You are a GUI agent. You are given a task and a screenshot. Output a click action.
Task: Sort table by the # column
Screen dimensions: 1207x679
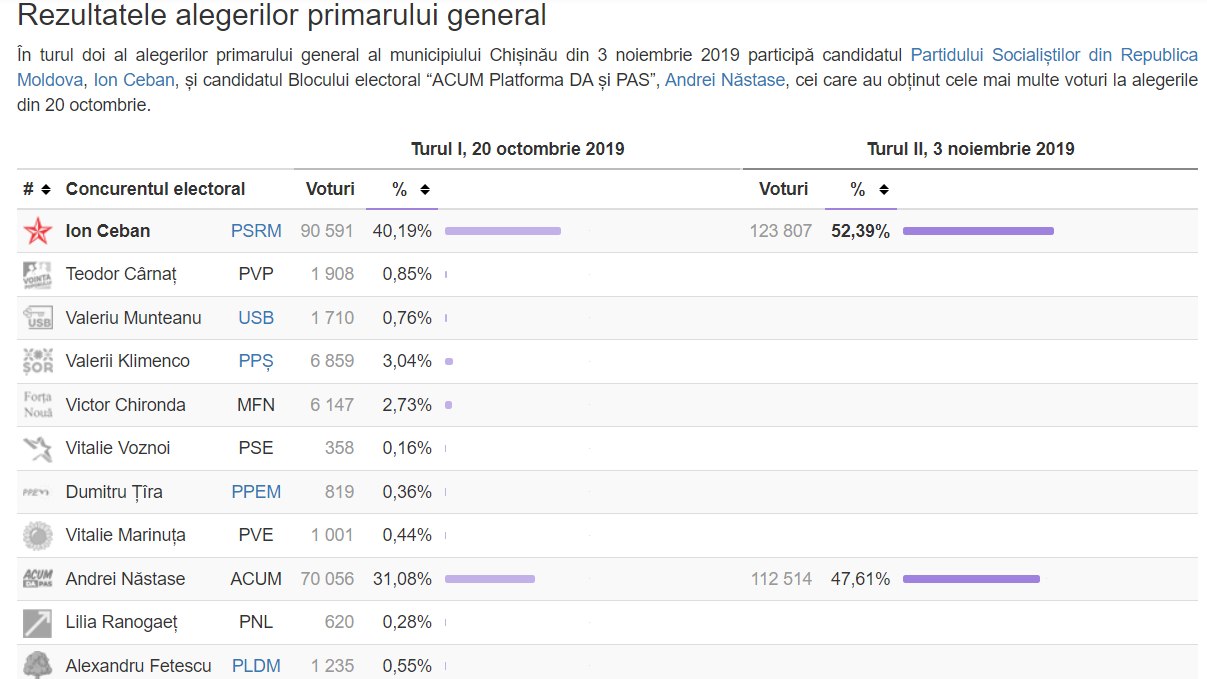[x=37, y=189]
